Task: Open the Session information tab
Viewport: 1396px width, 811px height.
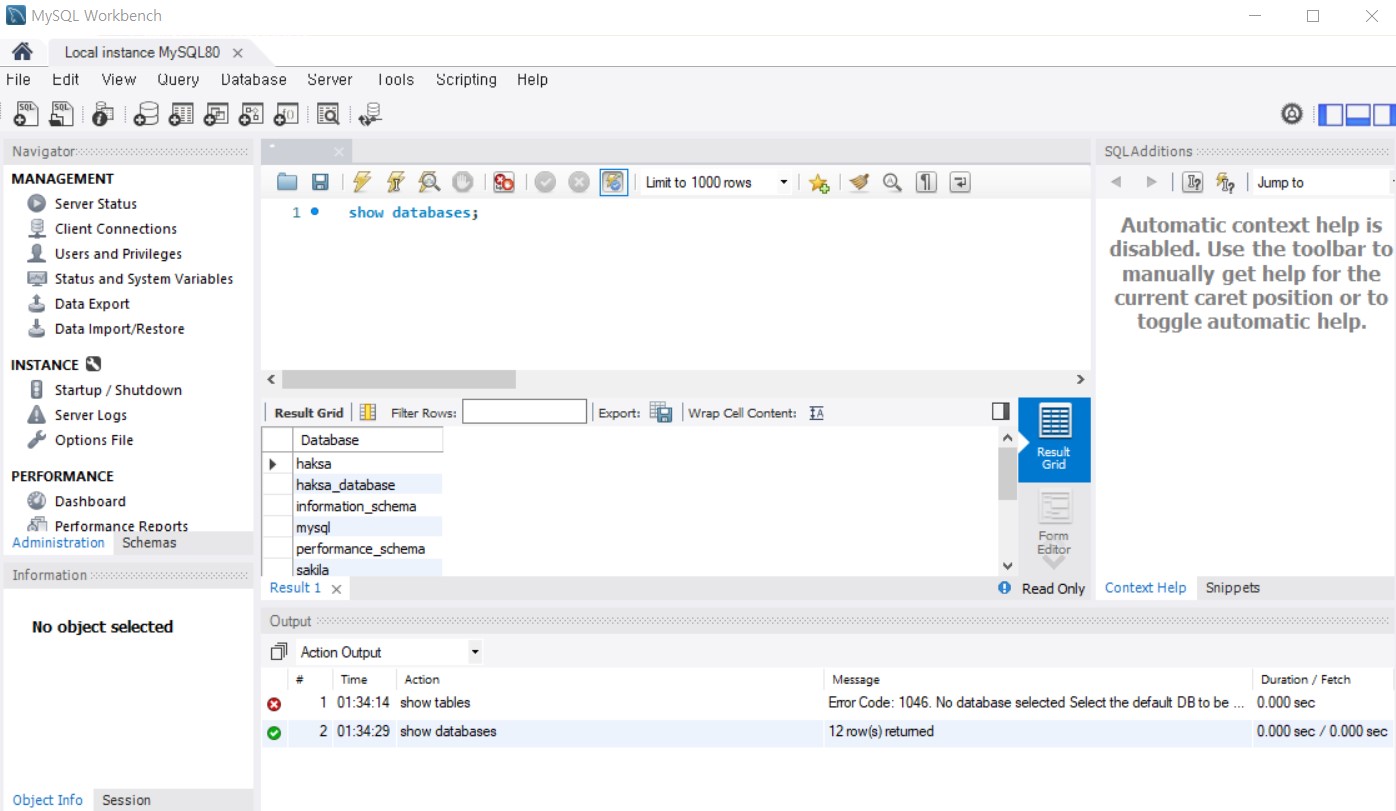Action: pyautogui.click(x=126, y=800)
